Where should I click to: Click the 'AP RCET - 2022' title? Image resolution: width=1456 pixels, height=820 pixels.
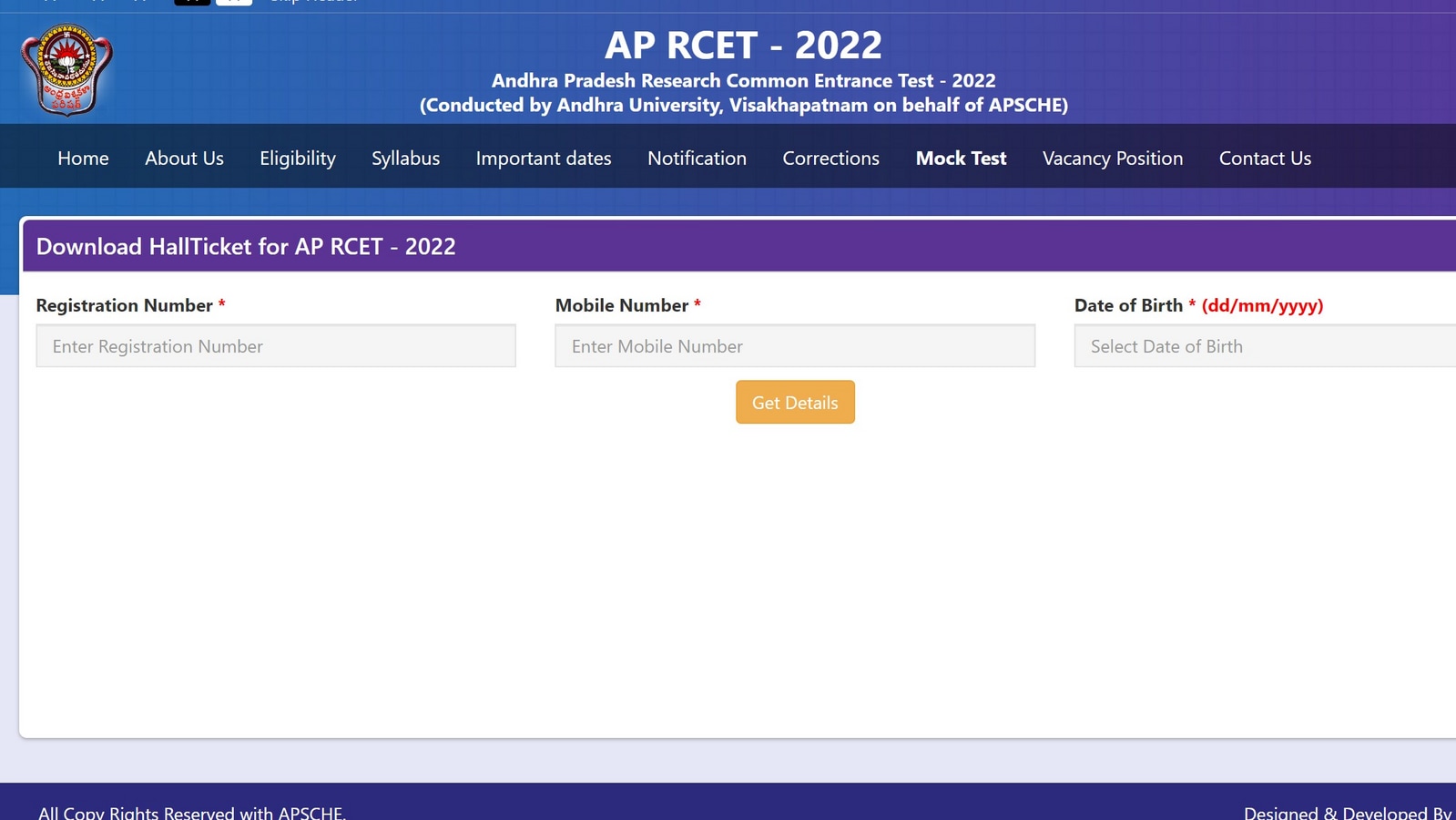pos(743,45)
